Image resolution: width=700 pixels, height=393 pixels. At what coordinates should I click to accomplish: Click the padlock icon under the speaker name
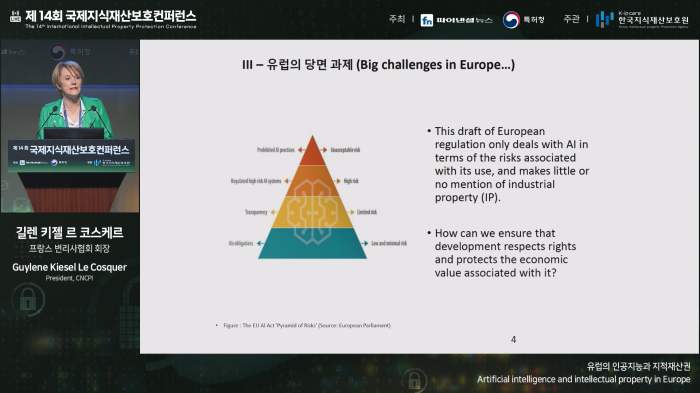pos(28,299)
